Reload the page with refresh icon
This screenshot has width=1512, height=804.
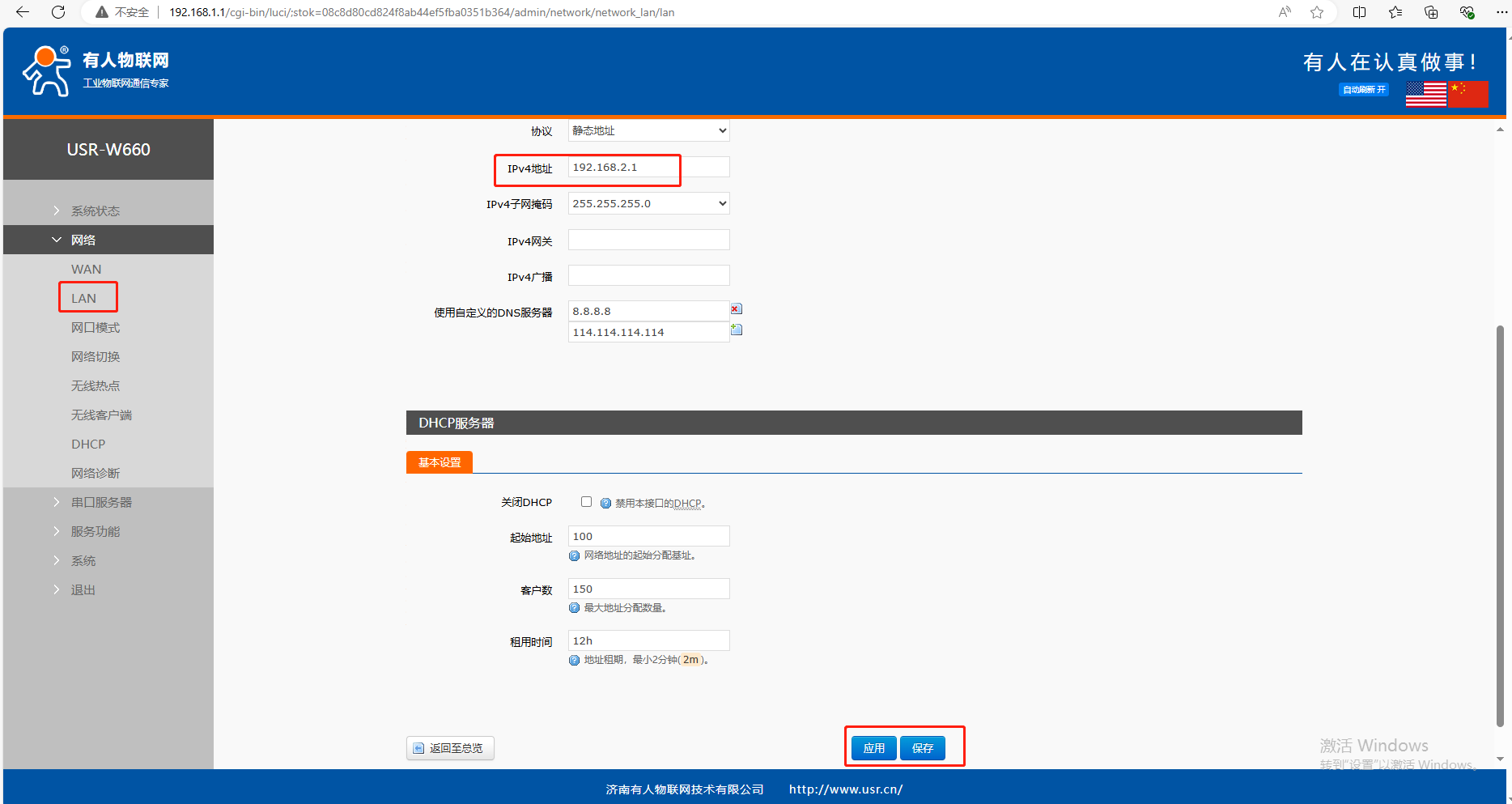pos(58,12)
